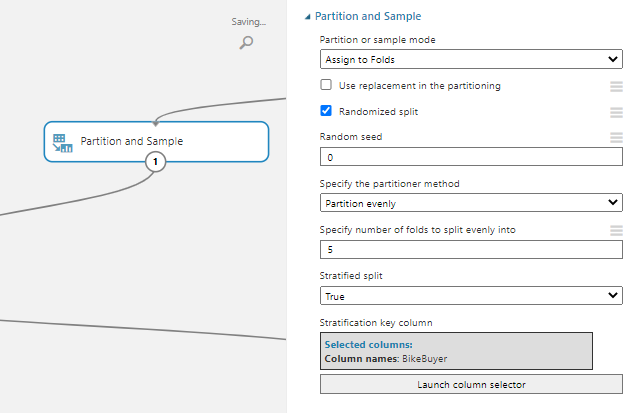633x413 pixels.
Task: Open the Partition or sample mode dropdown
Action: coord(470,60)
